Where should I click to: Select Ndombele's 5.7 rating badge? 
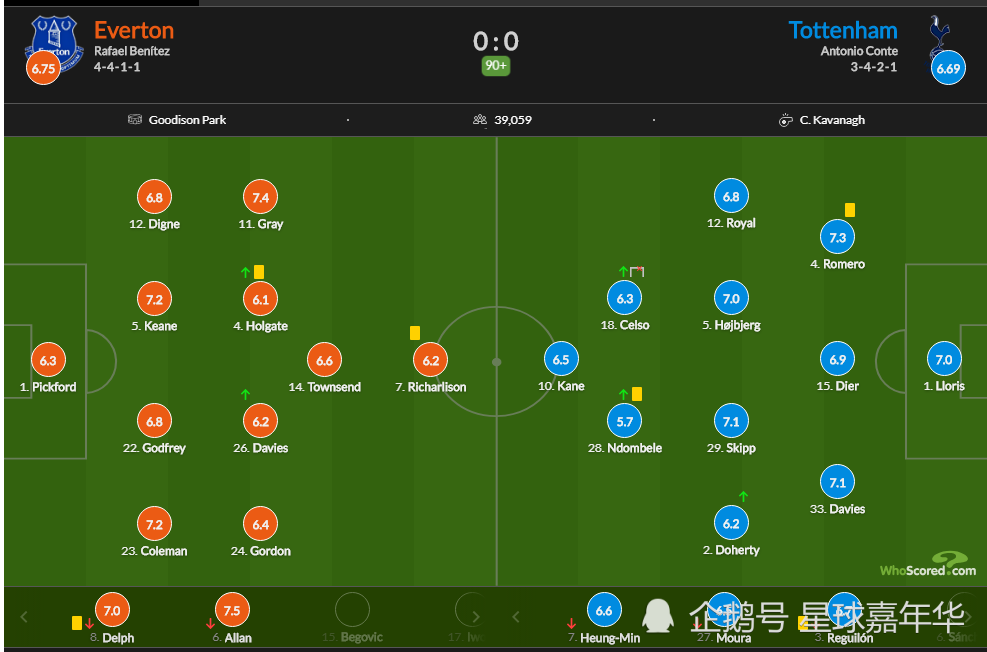[x=624, y=421]
